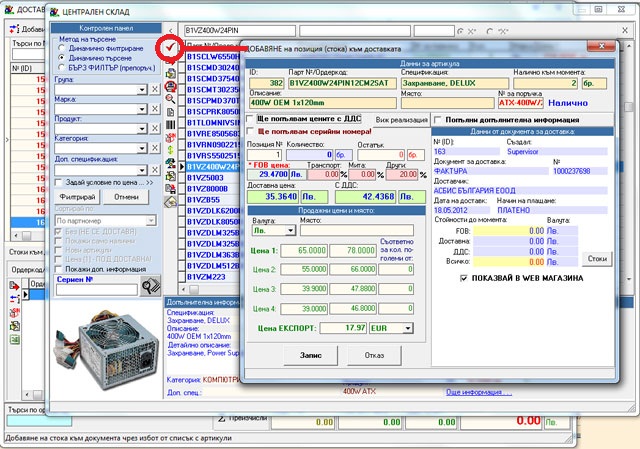Select Динамично филтриране radio option

pyautogui.click(x=62, y=48)
